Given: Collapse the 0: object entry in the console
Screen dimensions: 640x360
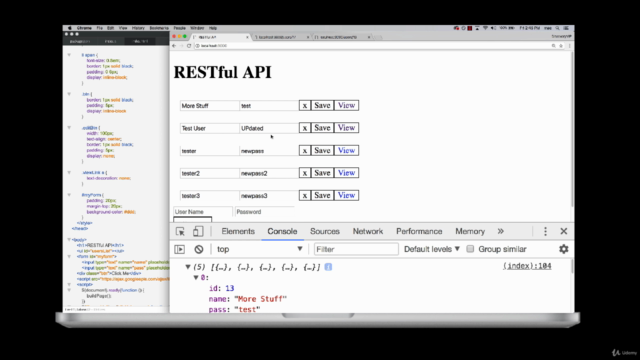Looking at the screenshot, I should 196,278.
